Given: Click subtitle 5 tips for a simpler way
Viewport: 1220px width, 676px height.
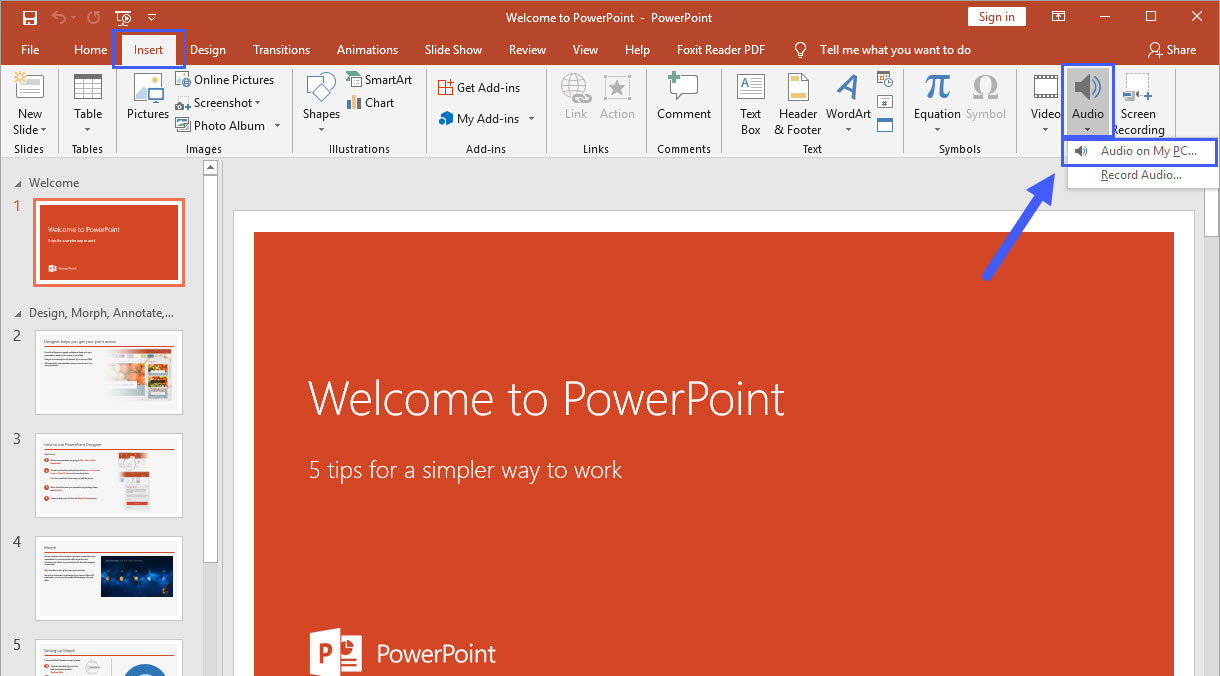Looking at the screenshot, I should click(466, 470).
